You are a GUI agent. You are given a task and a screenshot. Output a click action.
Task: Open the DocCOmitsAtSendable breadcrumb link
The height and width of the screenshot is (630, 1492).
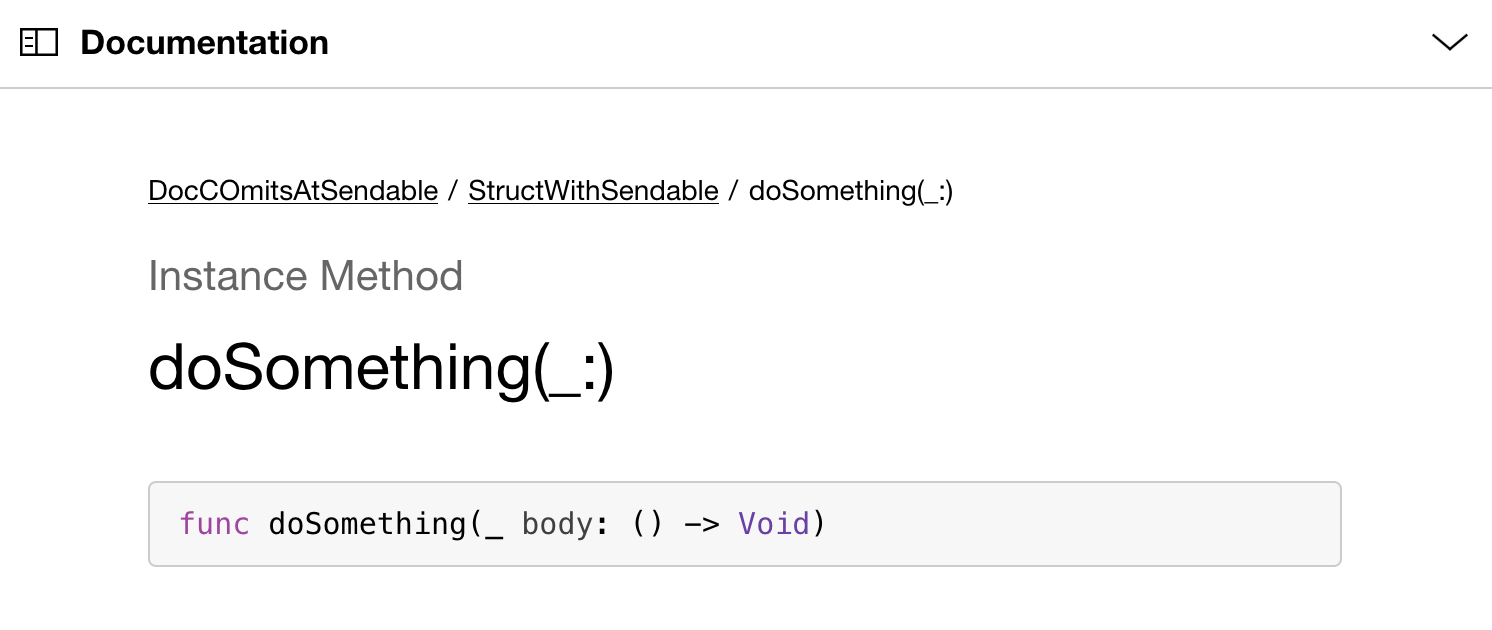click(x=293, y=190)
